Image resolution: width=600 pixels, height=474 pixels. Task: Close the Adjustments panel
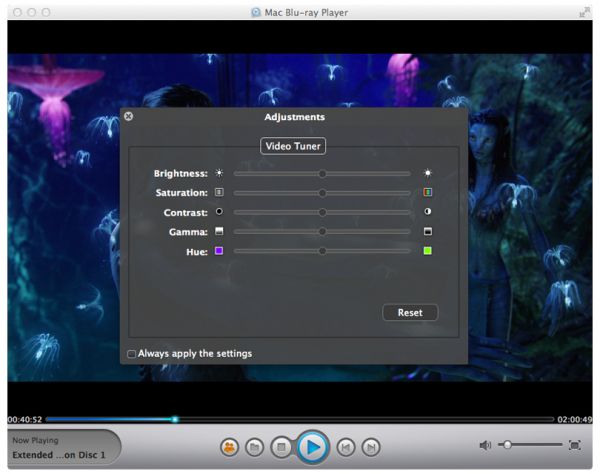coord(129,116)
